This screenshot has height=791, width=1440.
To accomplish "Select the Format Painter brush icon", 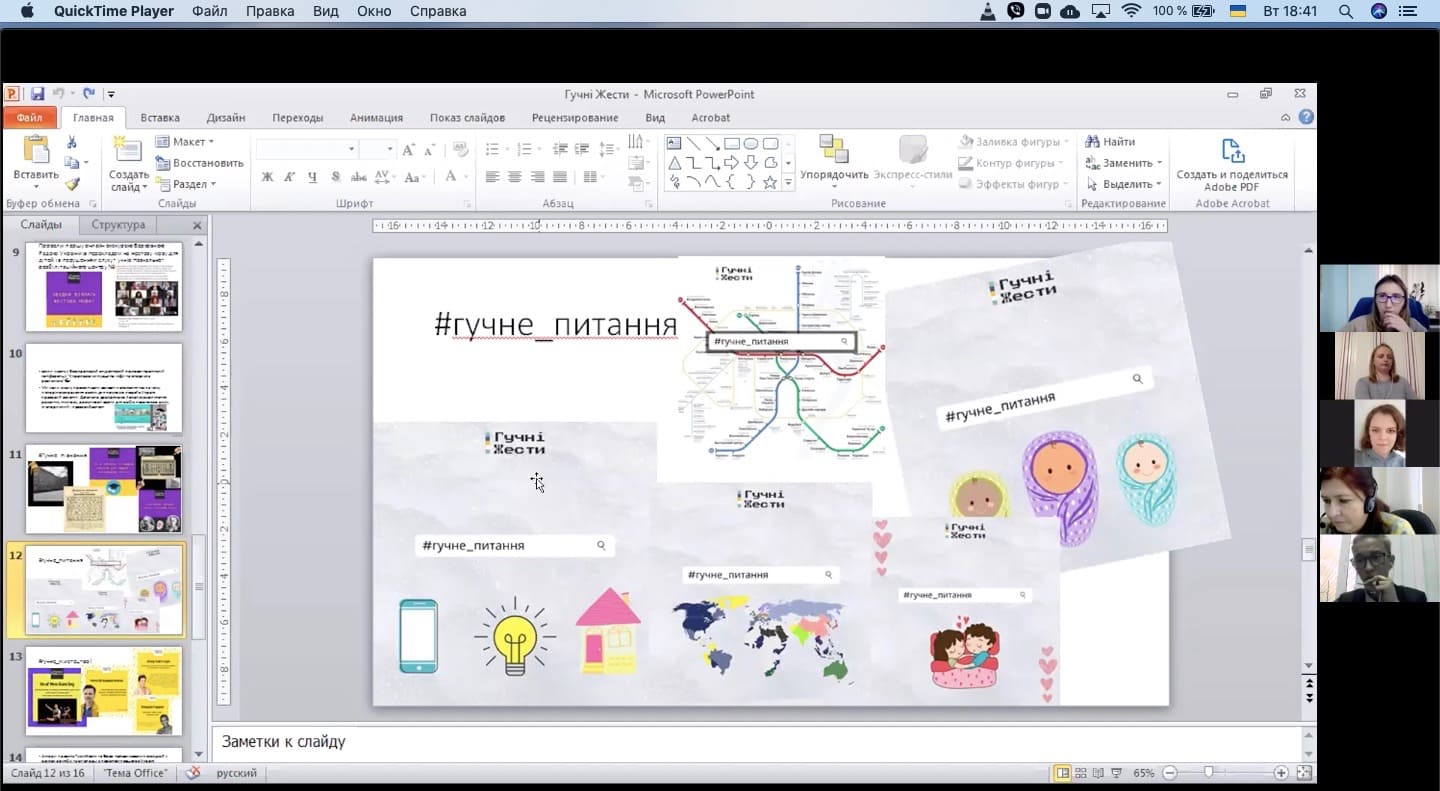I will [x=72, y=184].
